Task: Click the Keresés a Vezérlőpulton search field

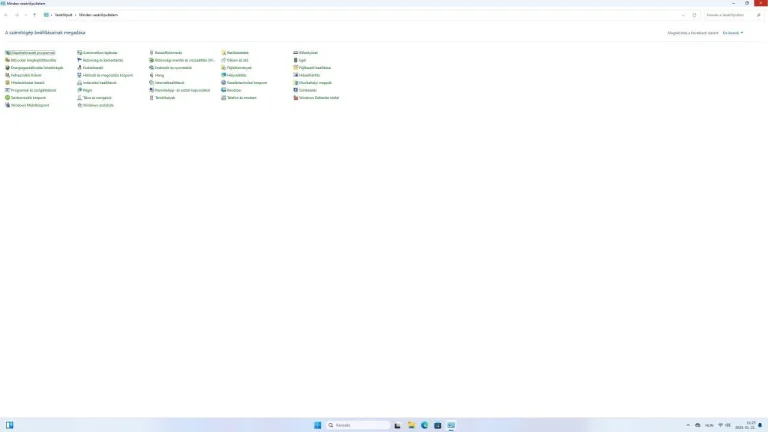Action: (733, 15)
